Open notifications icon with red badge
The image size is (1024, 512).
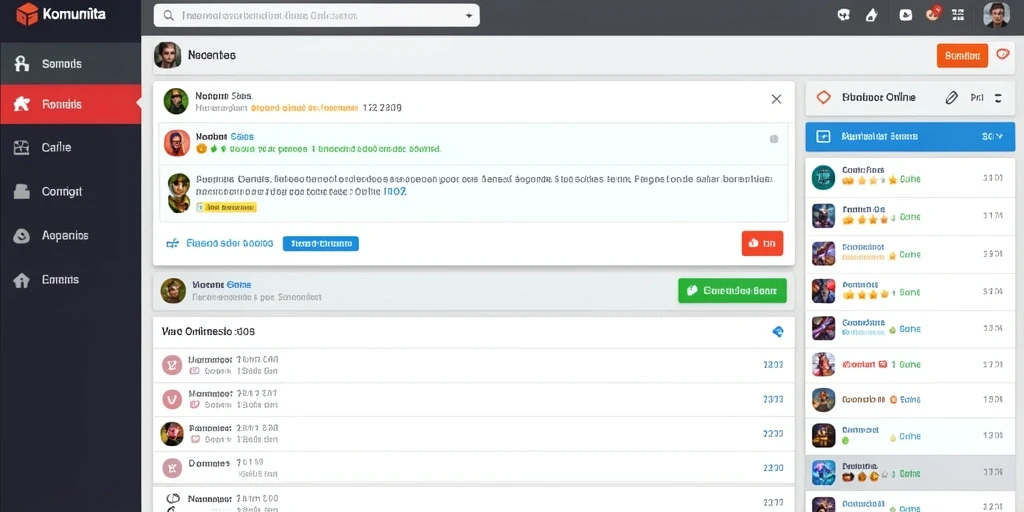point(933,14)
